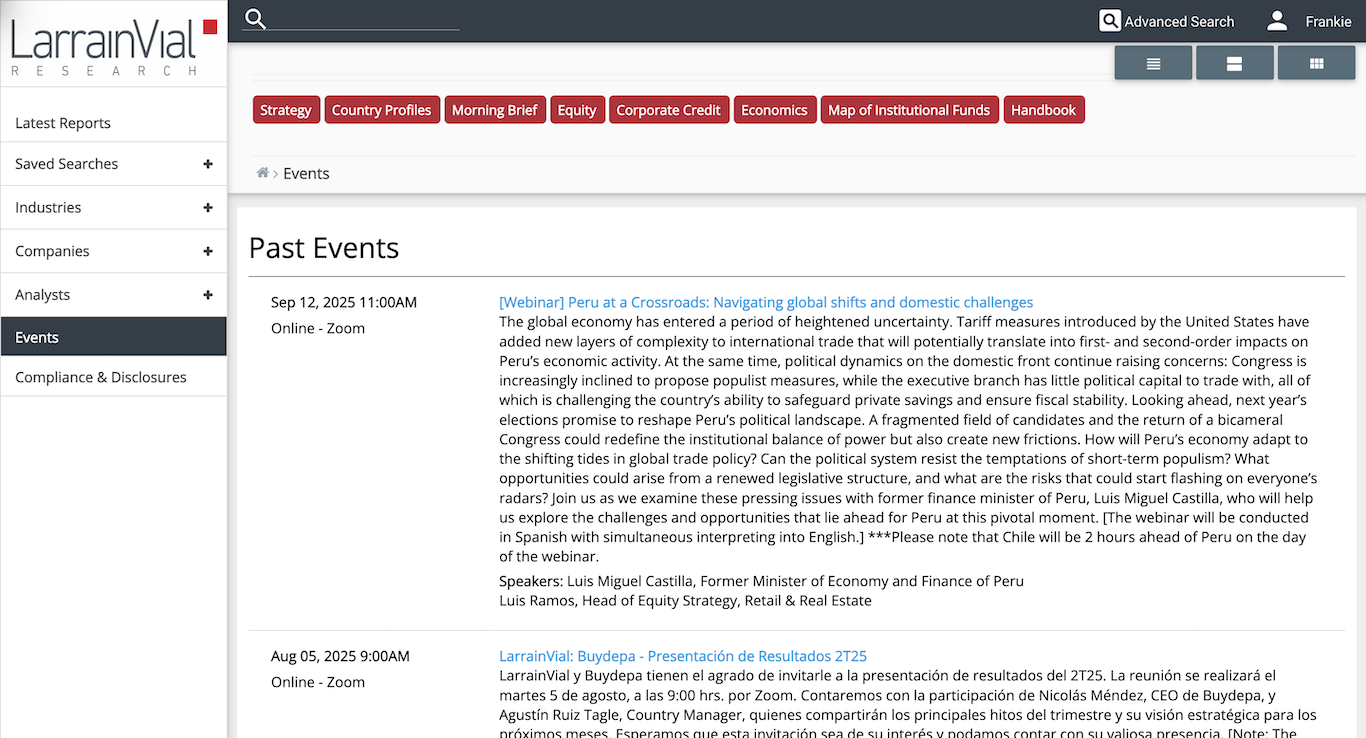Switch to compact list view

[x=1153, y=63]
